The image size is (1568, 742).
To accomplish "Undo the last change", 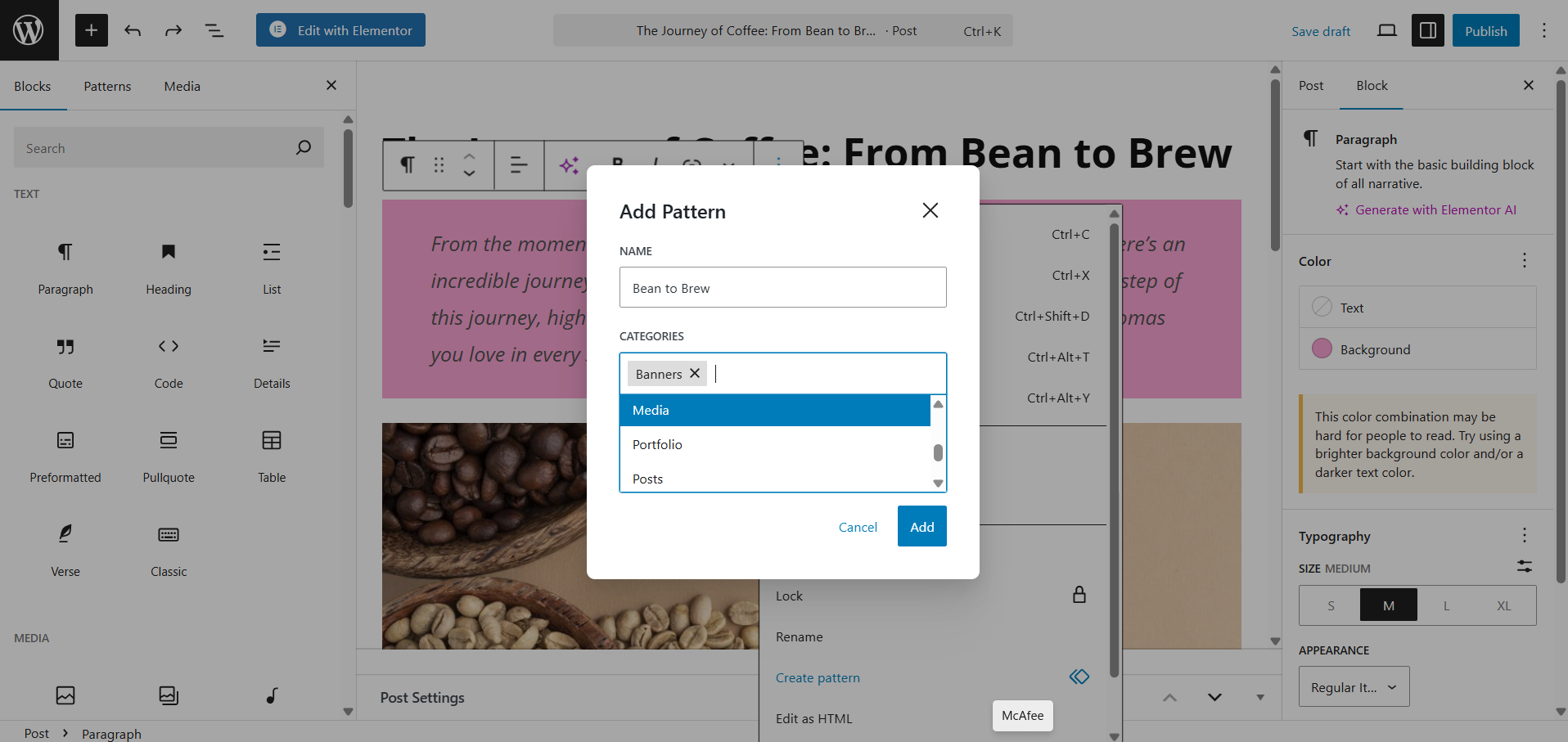I will 133,30.
